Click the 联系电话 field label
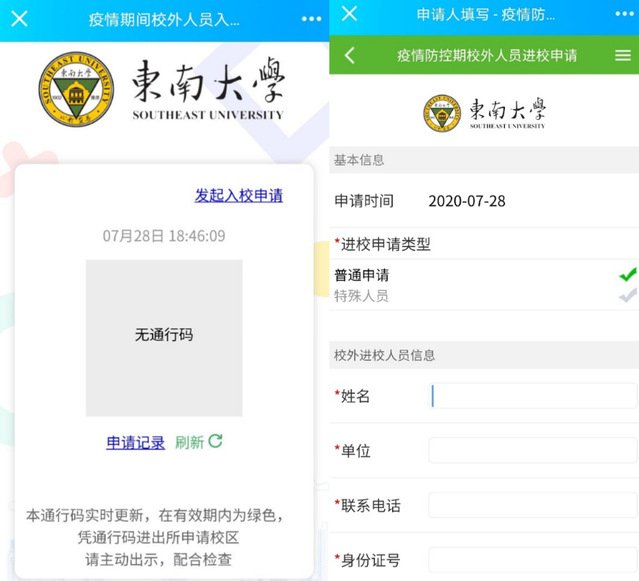The height and width of the screenshot is (581, 639). click(371, 505)
